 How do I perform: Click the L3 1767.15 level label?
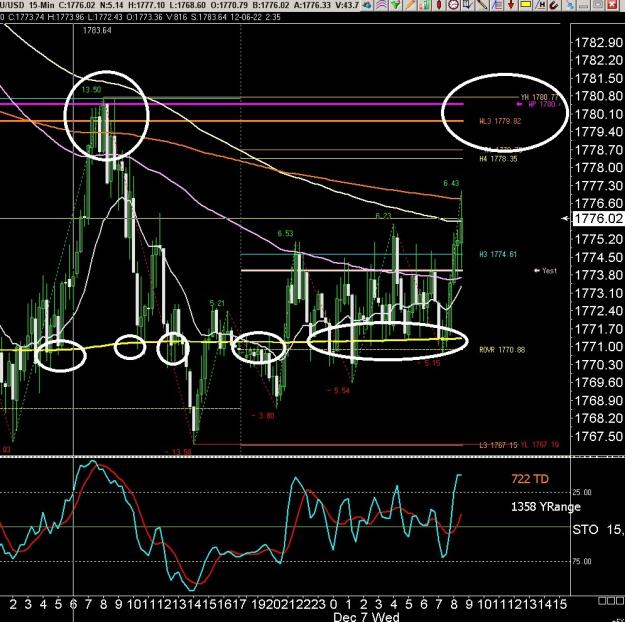498,445
